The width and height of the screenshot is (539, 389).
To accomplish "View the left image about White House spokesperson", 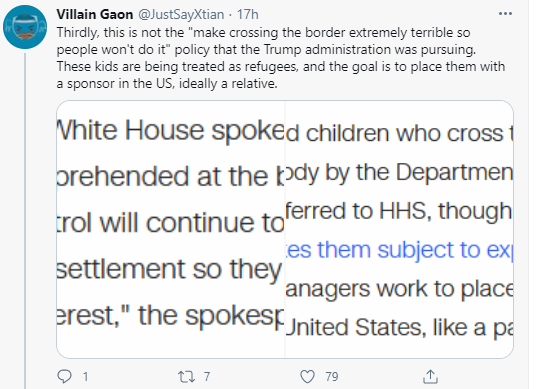I will 170,229.
